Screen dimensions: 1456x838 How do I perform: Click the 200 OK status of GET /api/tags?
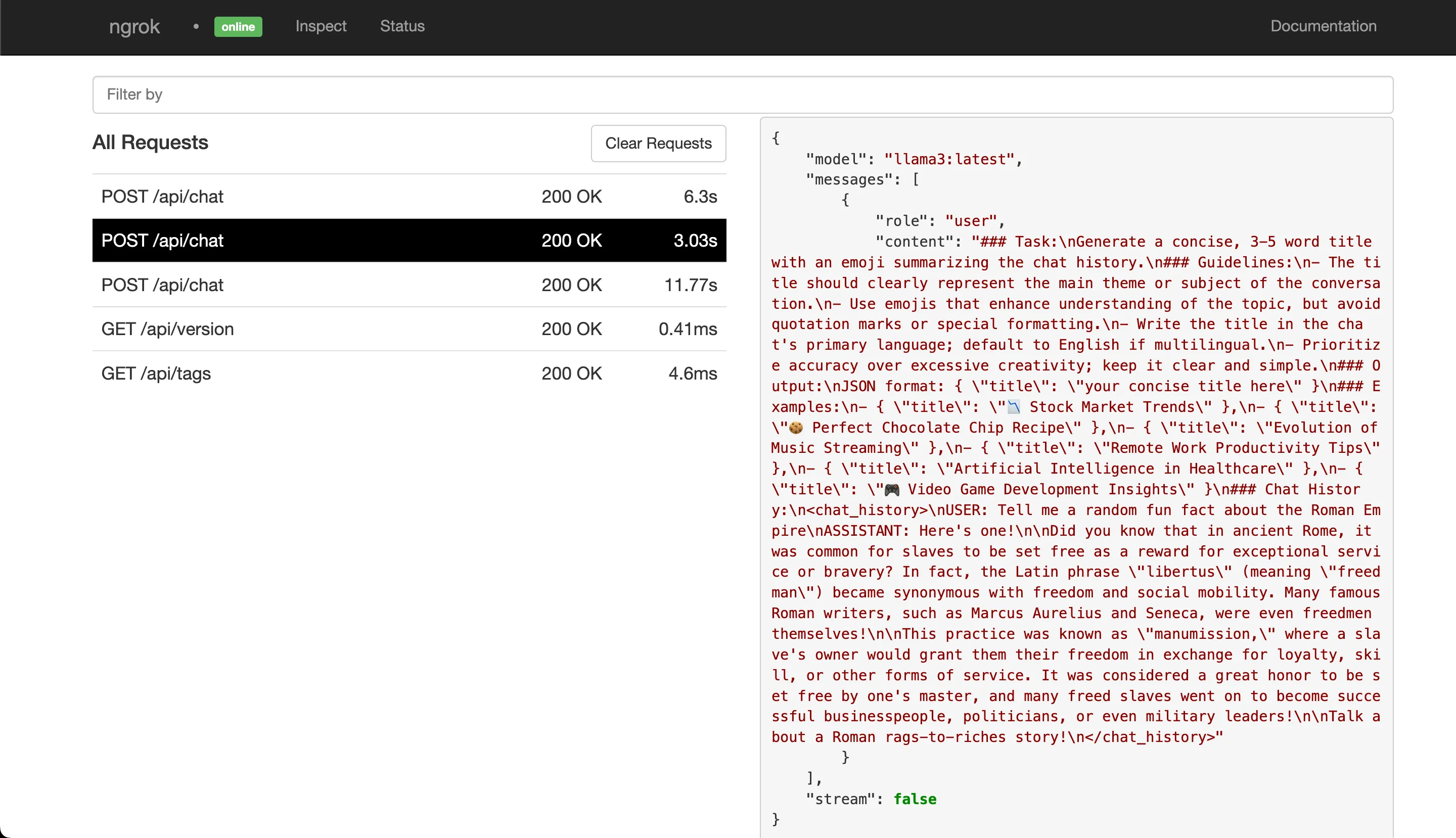(x=571, y=374)
